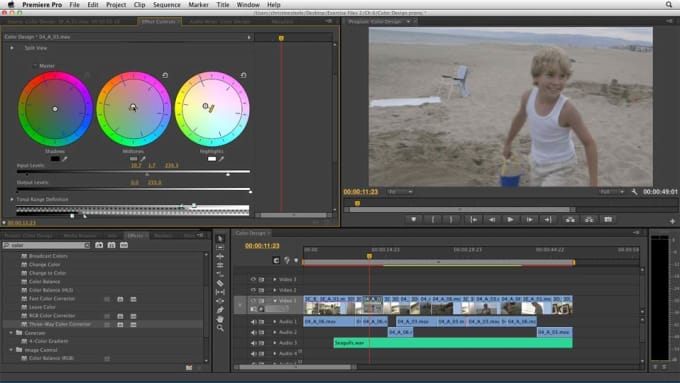Viewport: 680px width, 383px height.
Task: Click the Input Levels white point slider
Action: click(x=228, y=174)
